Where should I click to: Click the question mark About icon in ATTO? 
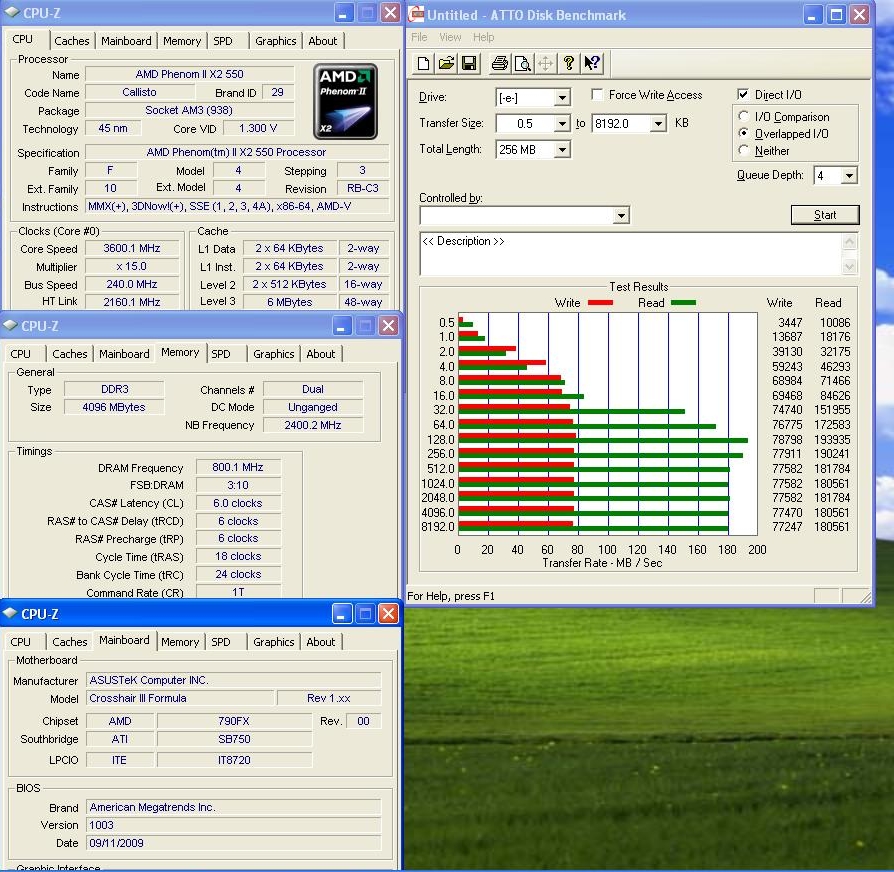[x=568, y=63]
